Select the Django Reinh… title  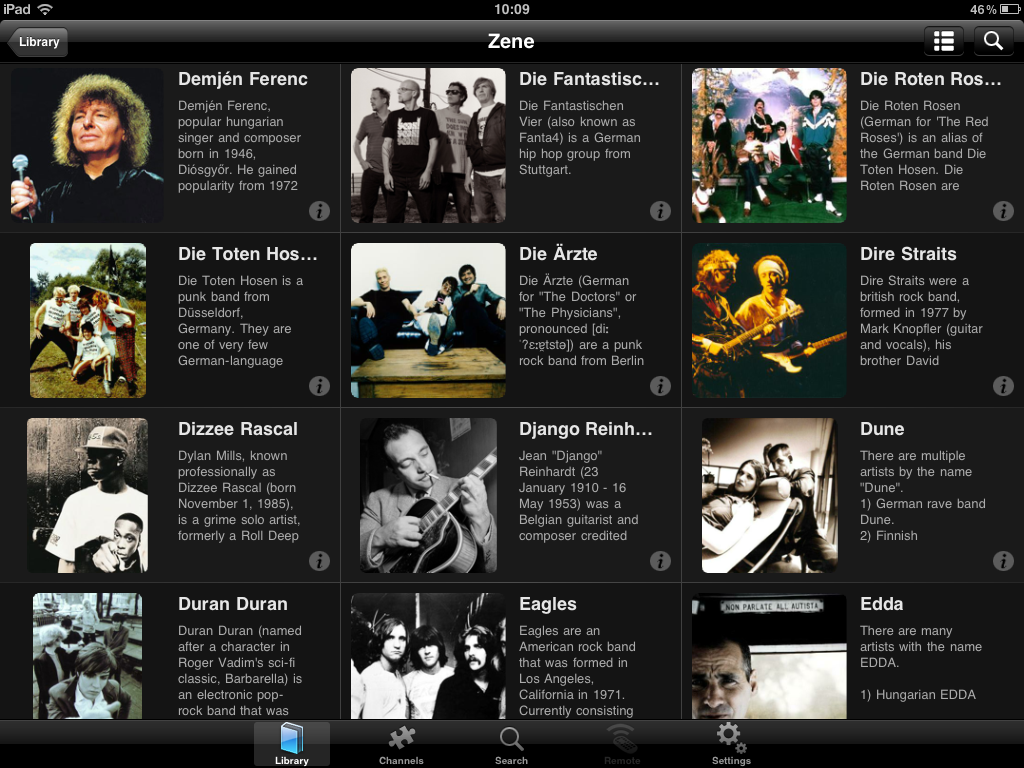[x=586, y=429]
